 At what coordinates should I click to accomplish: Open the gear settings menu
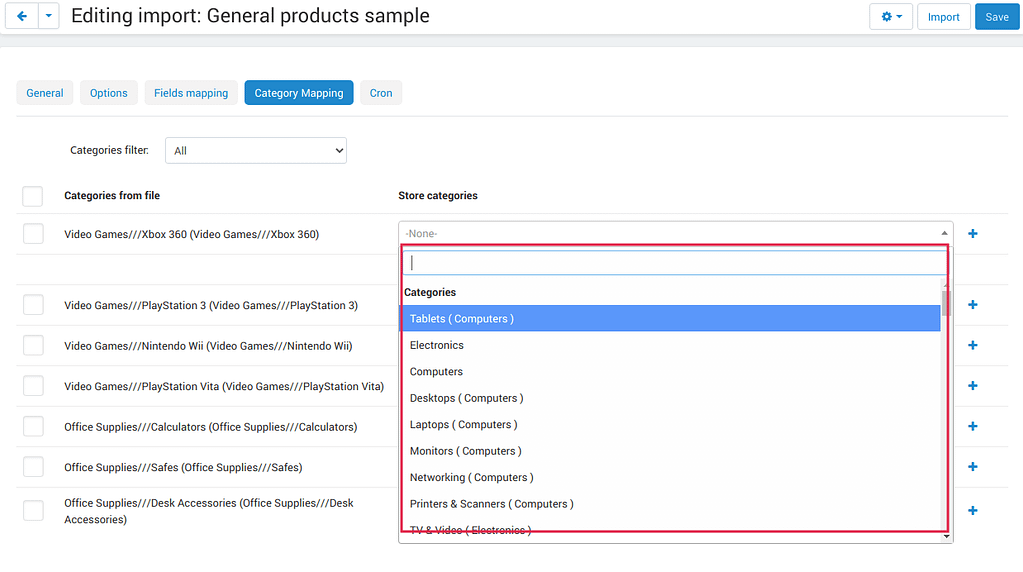click(891, 17)
